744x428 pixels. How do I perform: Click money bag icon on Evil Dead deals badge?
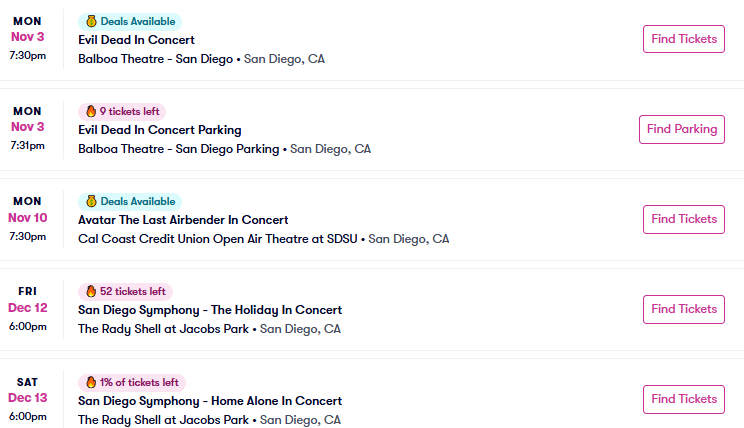click(90, 21)
